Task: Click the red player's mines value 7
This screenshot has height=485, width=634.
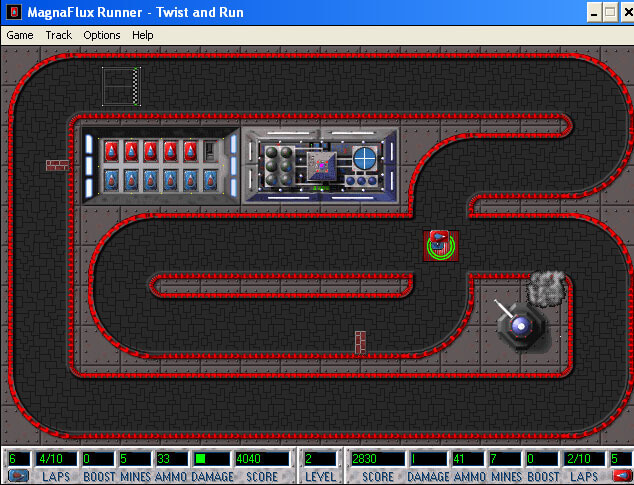Action: (x=505, y=459)
